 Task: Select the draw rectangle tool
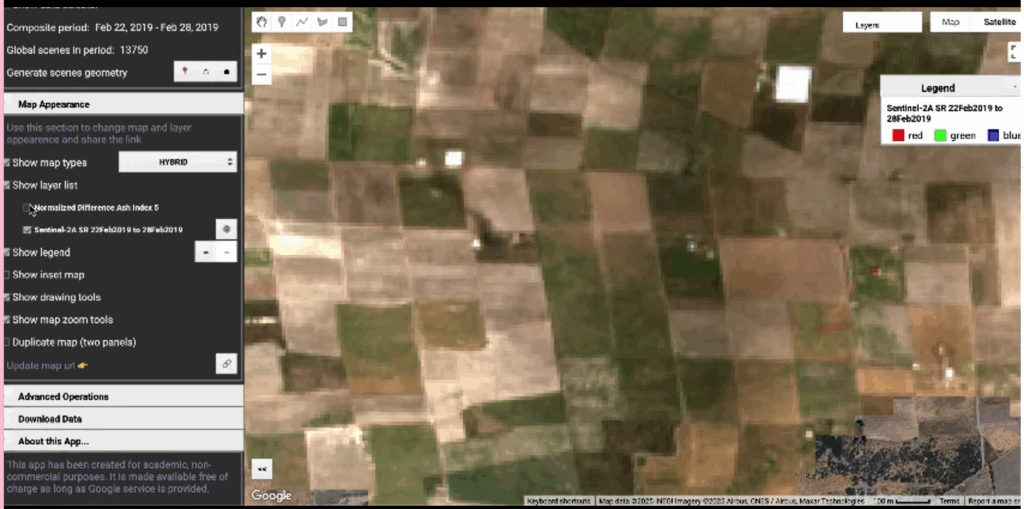coord(342,21)
